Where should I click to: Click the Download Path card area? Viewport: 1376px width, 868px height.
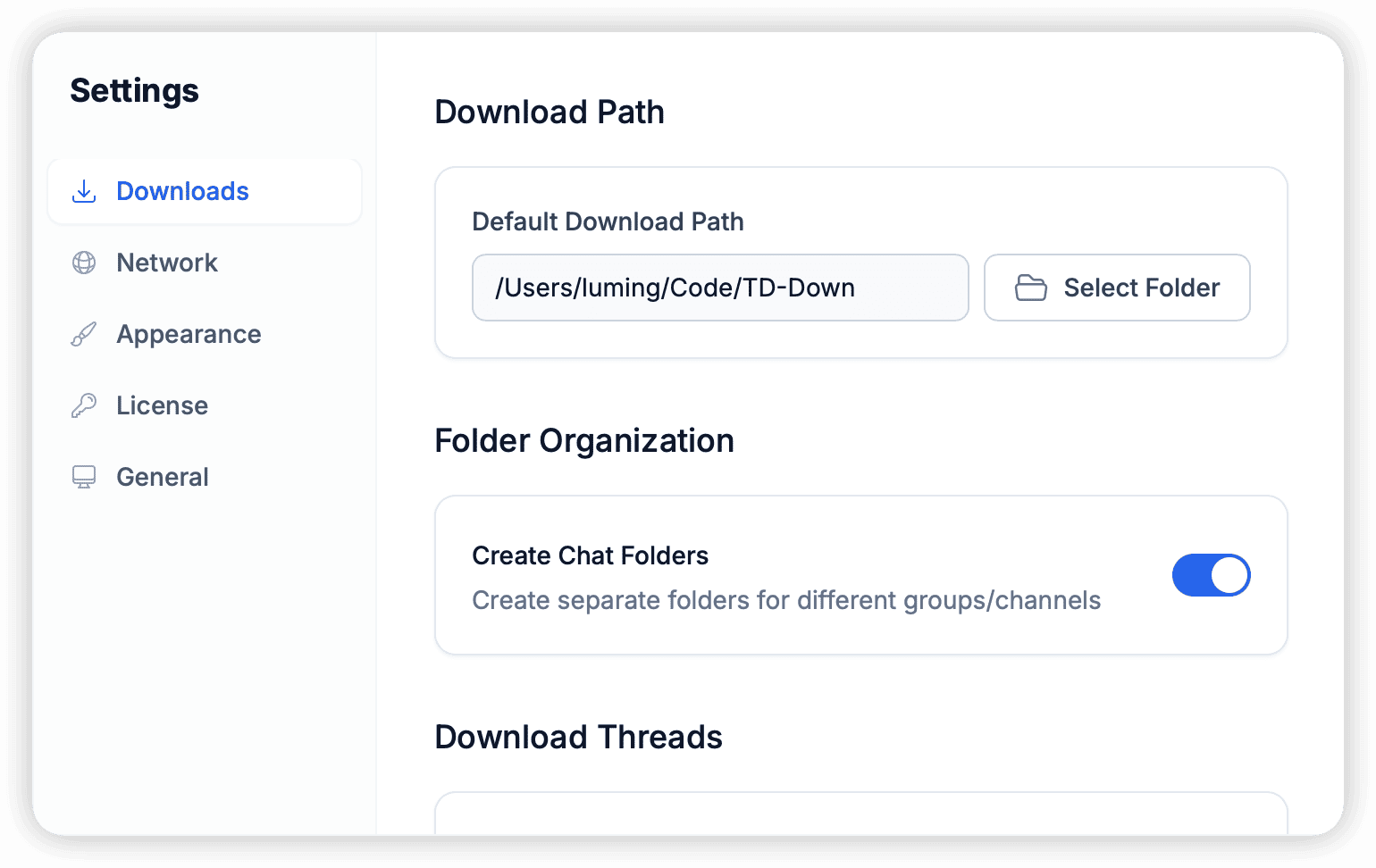[x=860, y=262]
